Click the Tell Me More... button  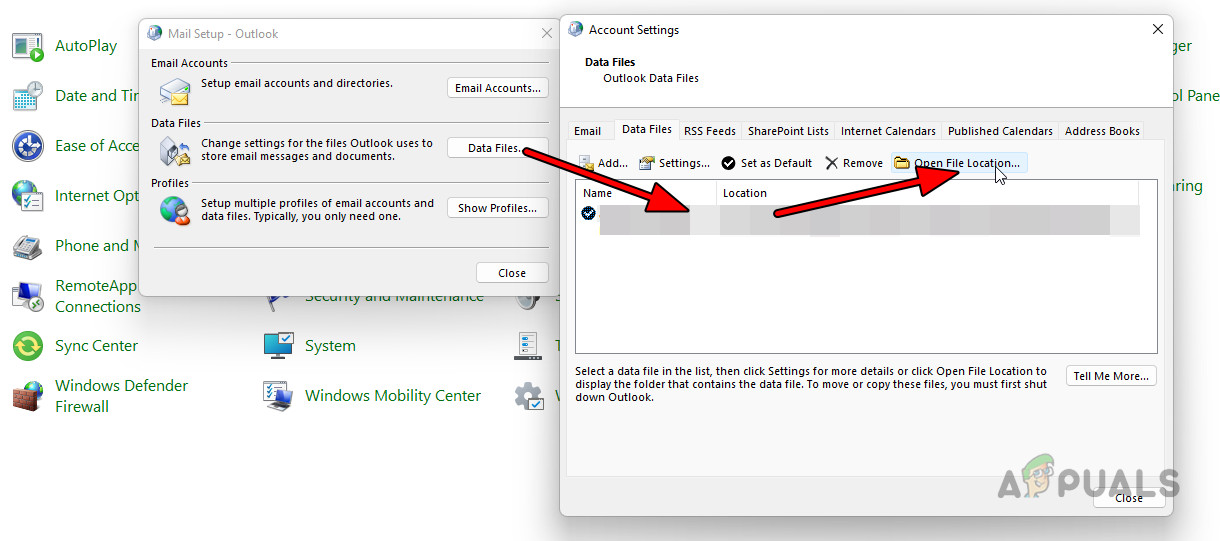tap(1111, 376)
